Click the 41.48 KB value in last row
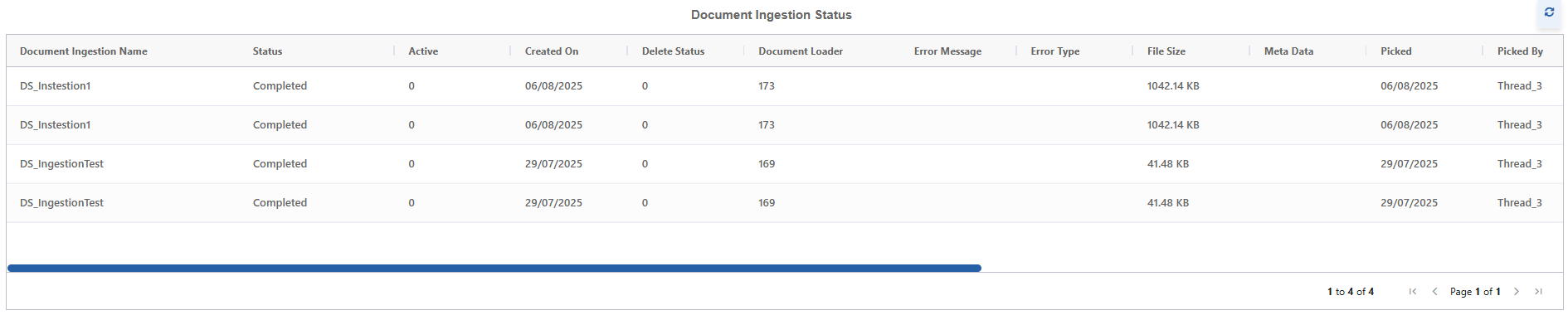The height and width of the screenshot is (315, 1568). tap(1168, 203)
